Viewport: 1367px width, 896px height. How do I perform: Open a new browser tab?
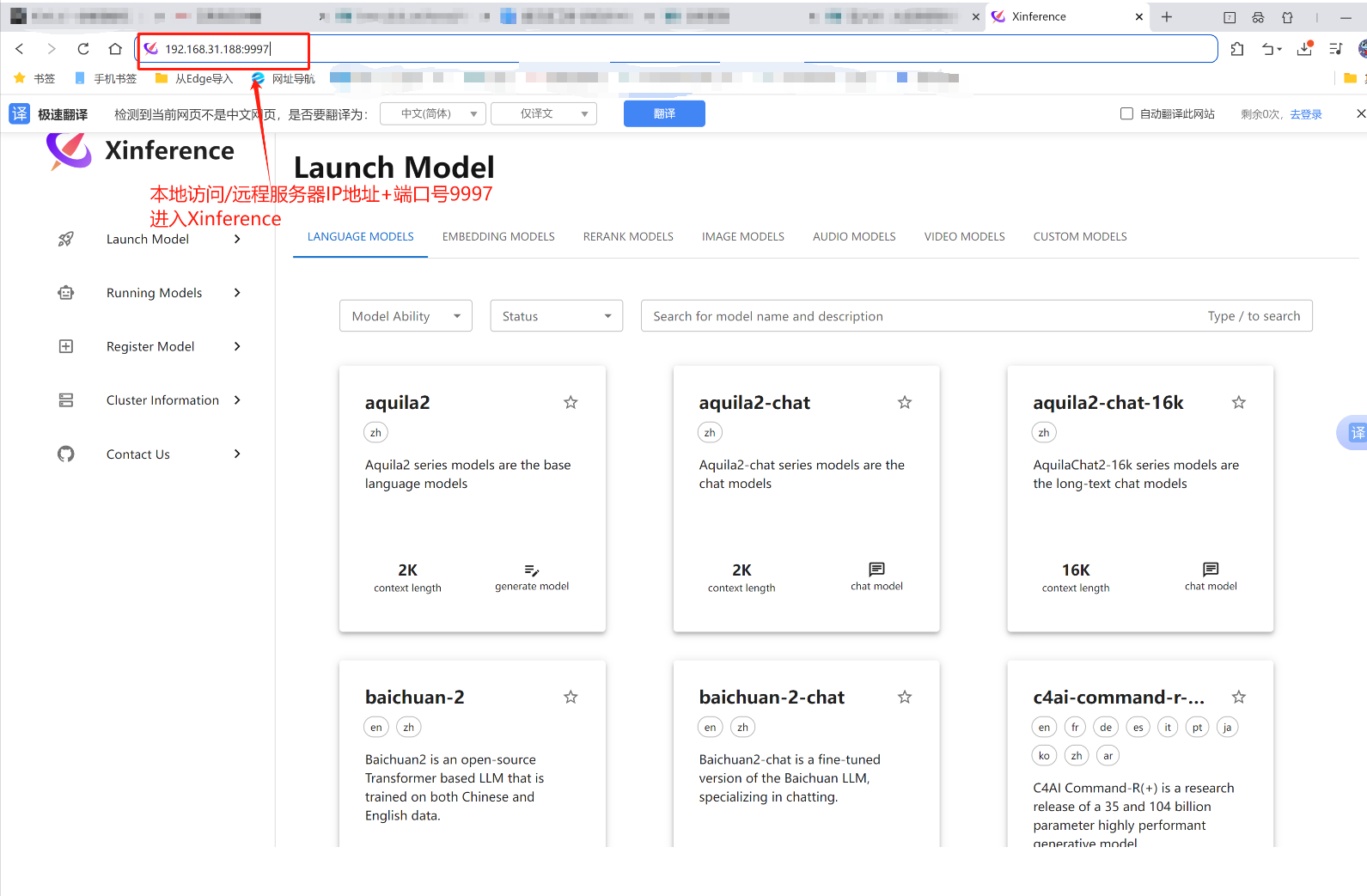[x=1167, y=16]
